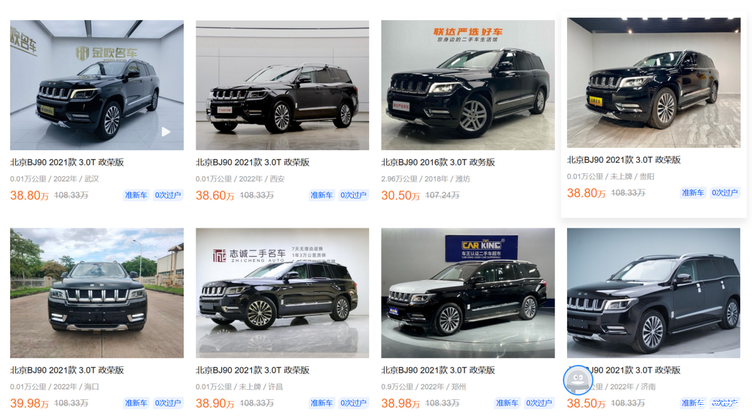
Task: Open the 联达严选好车 BJ90 photo
Action: [468, 85]
